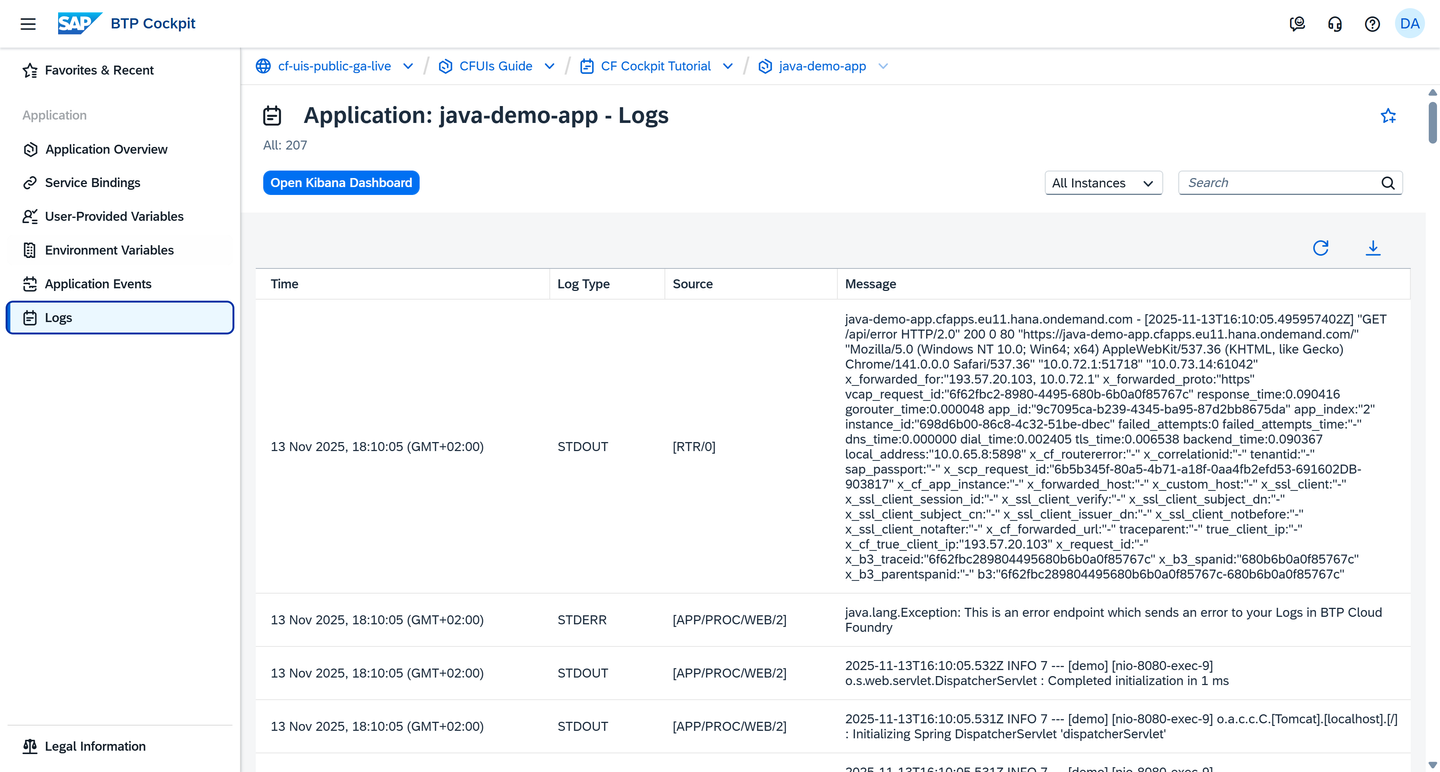Expand dropdown after CFUIs Guide
The width and height of the screenshot is (1440, 772).
549,66
